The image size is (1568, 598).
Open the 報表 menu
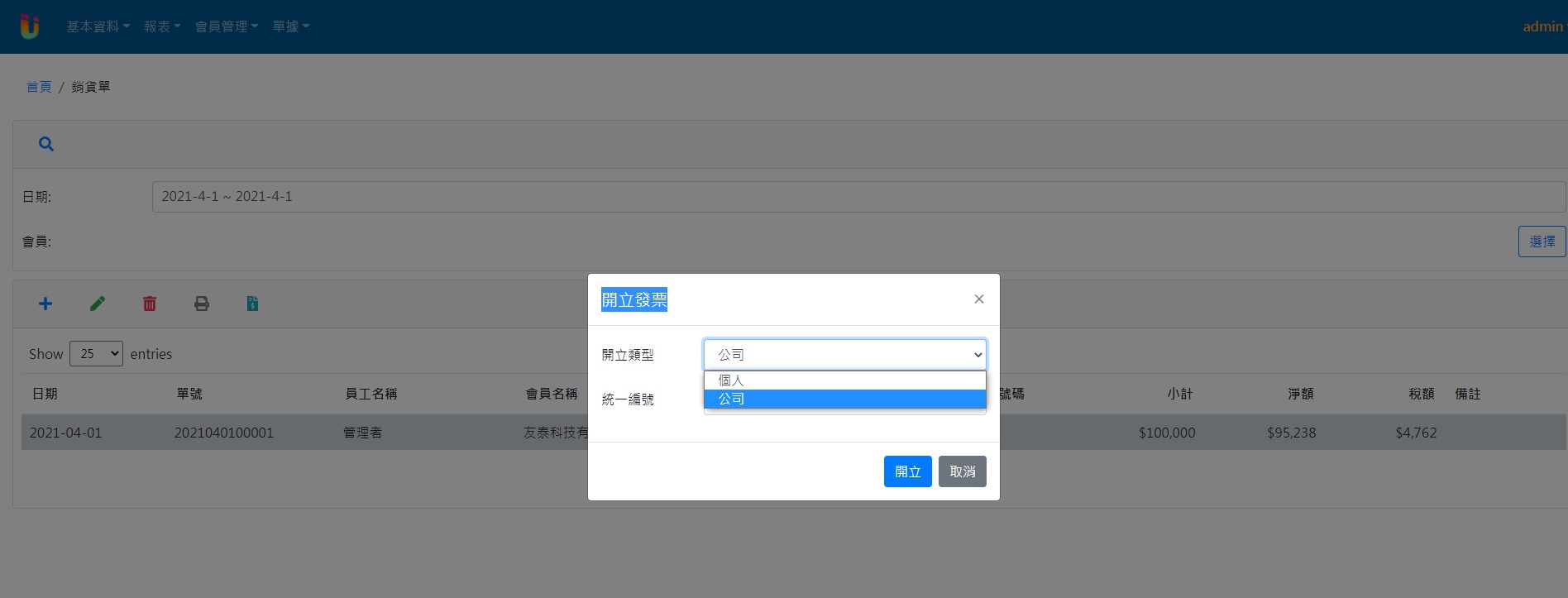point(162,26)
